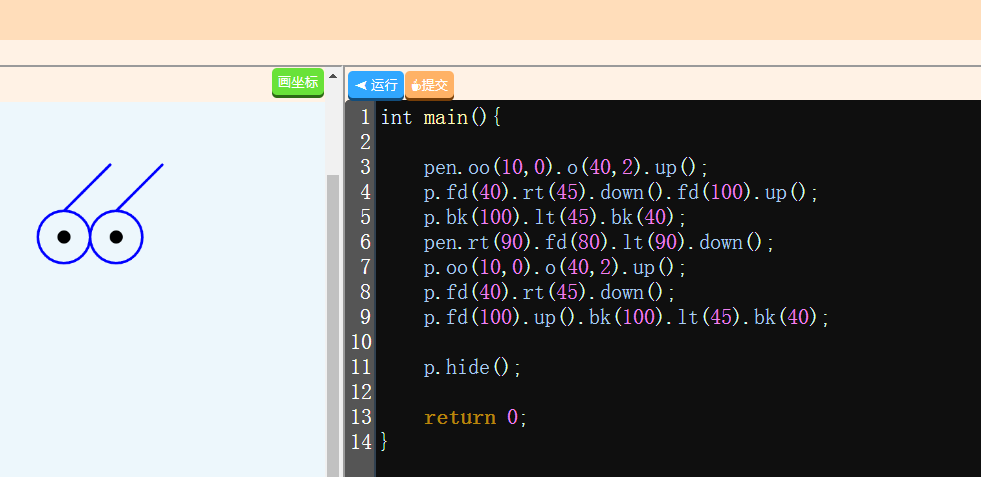Click code line 'p.fd(40).rt(45).down().fd(100).up();'

coord(621,192)
